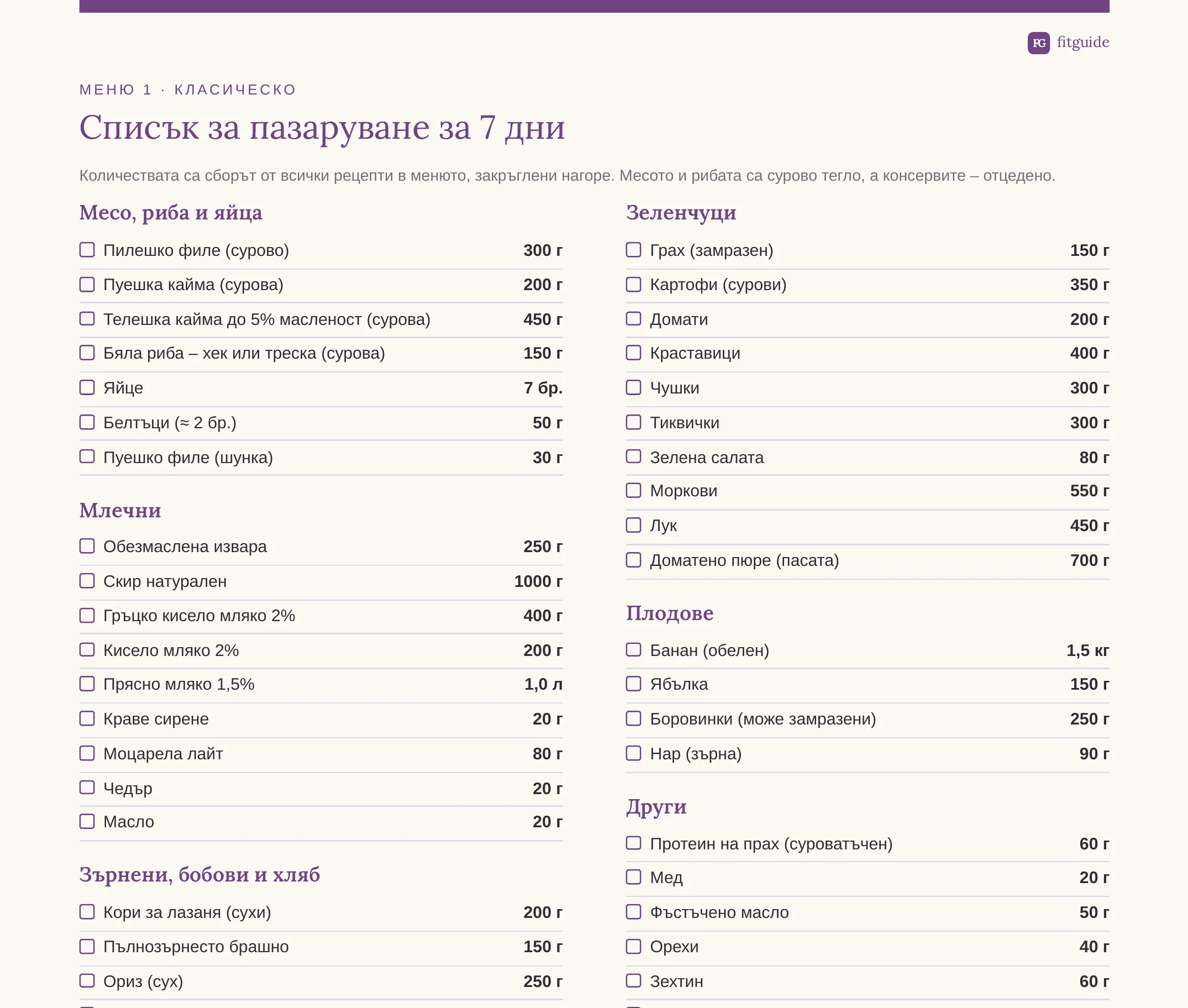Mark the Боровинки (може замразени) checkbox

[x=634, y=718]
